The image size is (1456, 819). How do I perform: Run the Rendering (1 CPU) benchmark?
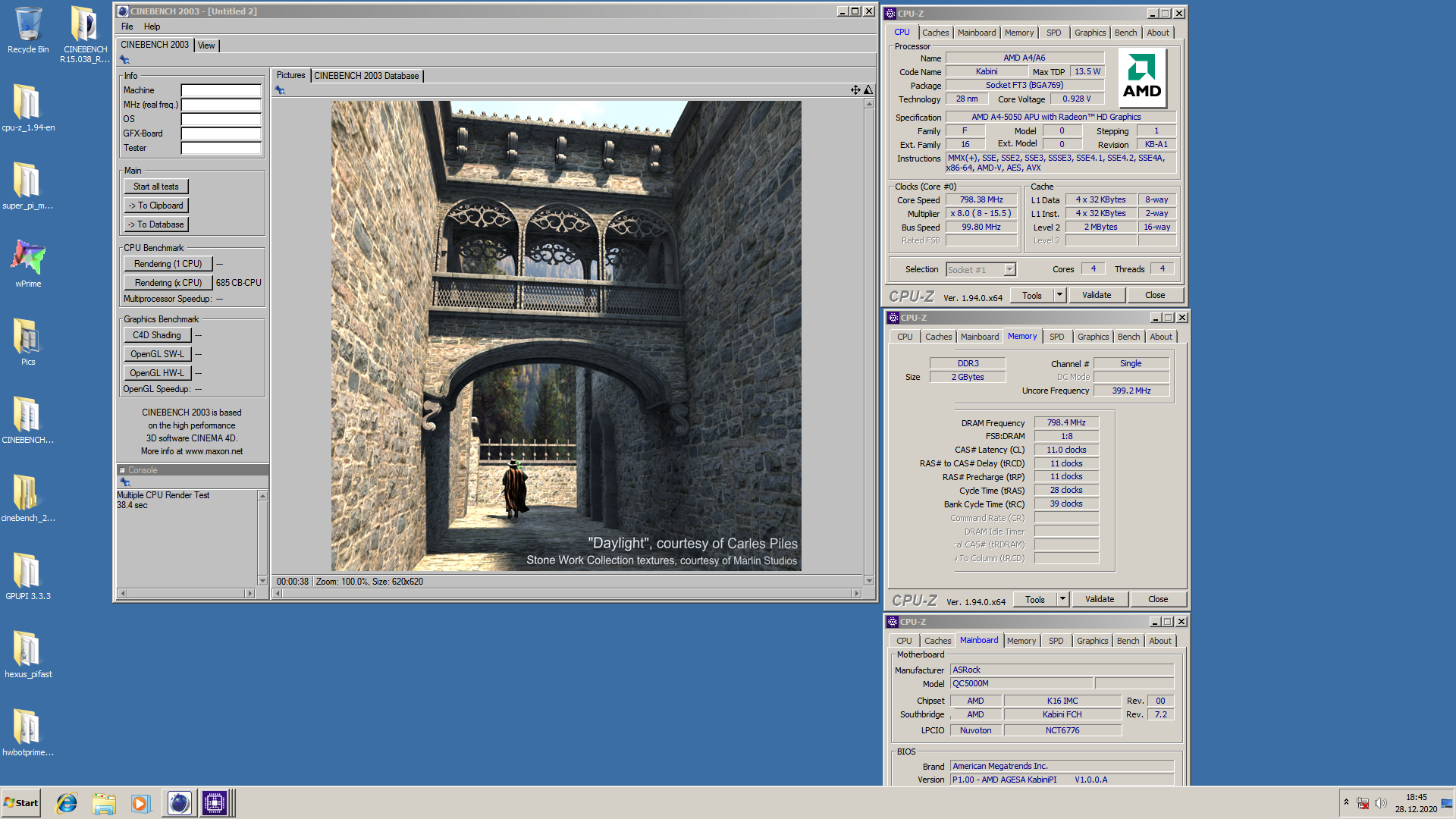click(168, 264)
